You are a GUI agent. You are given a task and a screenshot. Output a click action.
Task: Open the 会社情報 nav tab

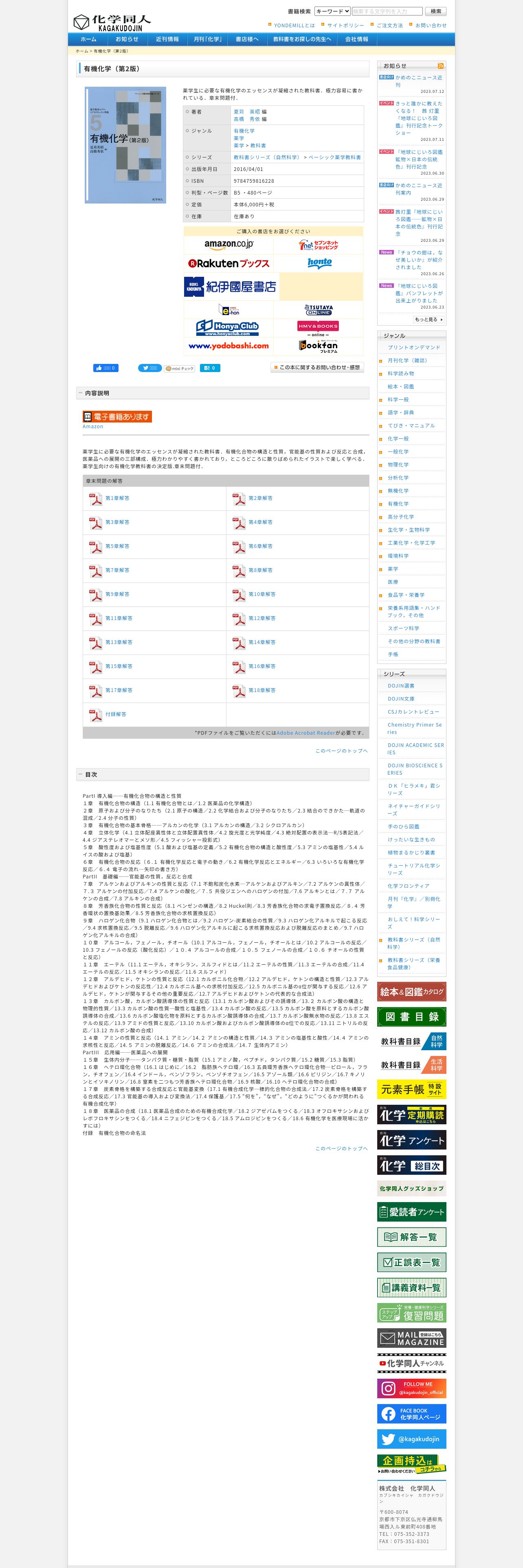coord(357,39)
